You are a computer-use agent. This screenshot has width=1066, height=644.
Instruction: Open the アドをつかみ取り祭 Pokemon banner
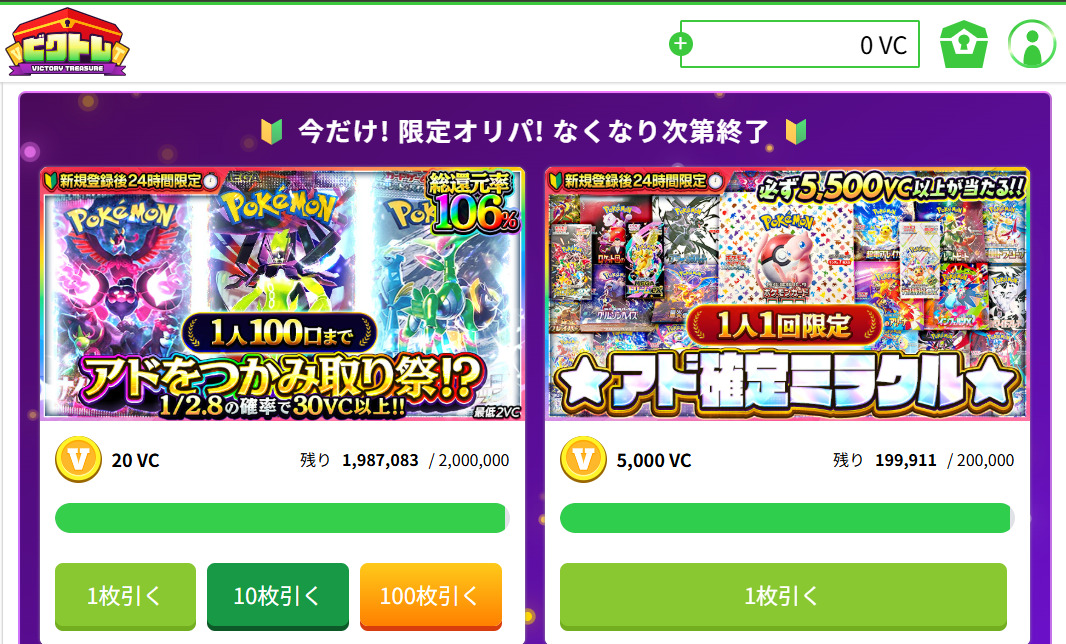tap(282, 294)
